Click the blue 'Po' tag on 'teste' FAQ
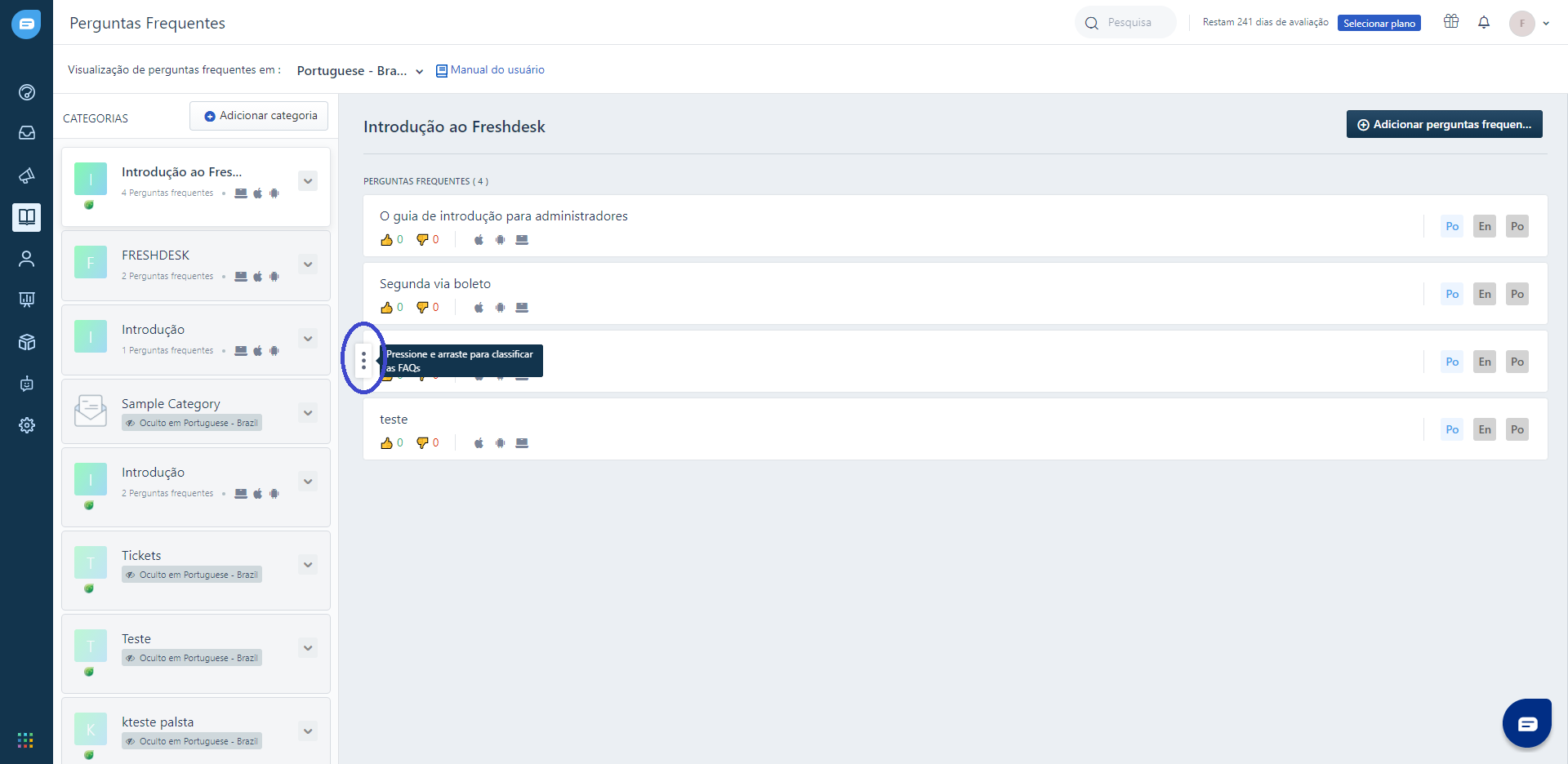This screenshot has height=764, width=1568. tap(1452, 429)
